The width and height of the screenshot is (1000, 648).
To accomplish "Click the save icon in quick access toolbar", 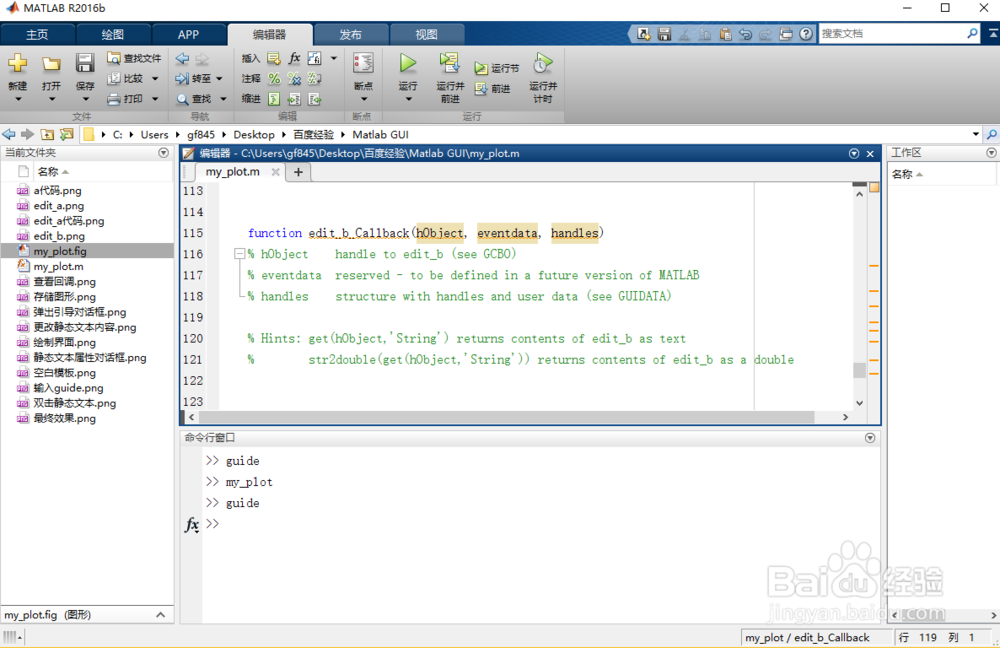I will [664, 34].
